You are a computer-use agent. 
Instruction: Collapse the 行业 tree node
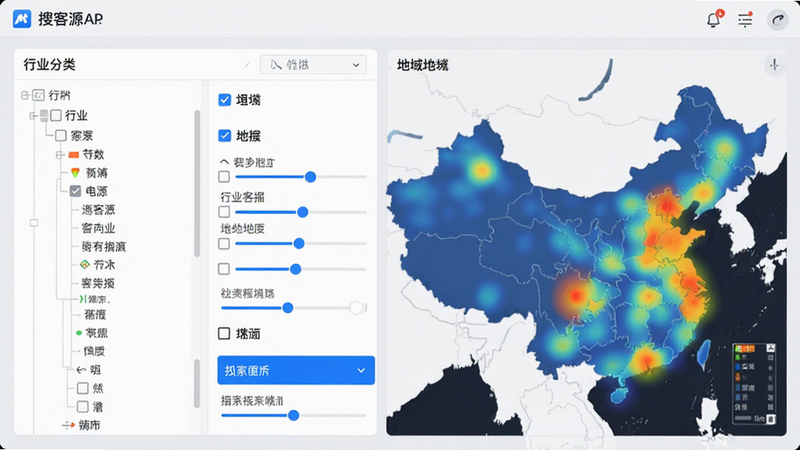point(34,115)
